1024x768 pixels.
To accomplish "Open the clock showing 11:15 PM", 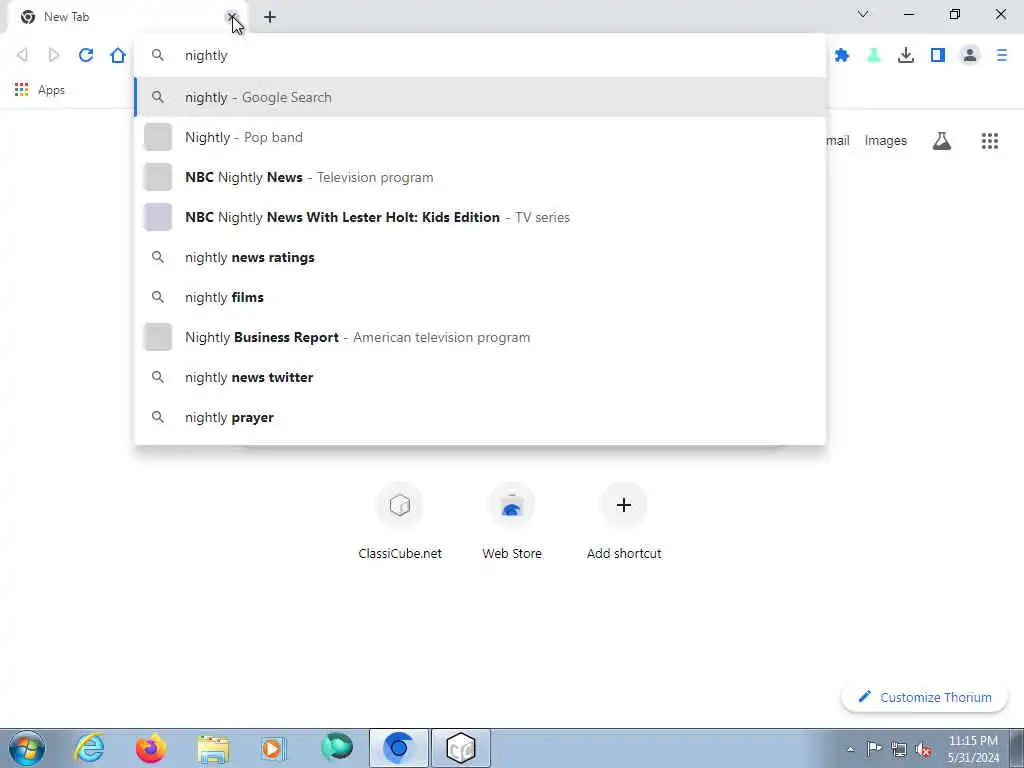I will pyautogui.click(x=973, y=748).
